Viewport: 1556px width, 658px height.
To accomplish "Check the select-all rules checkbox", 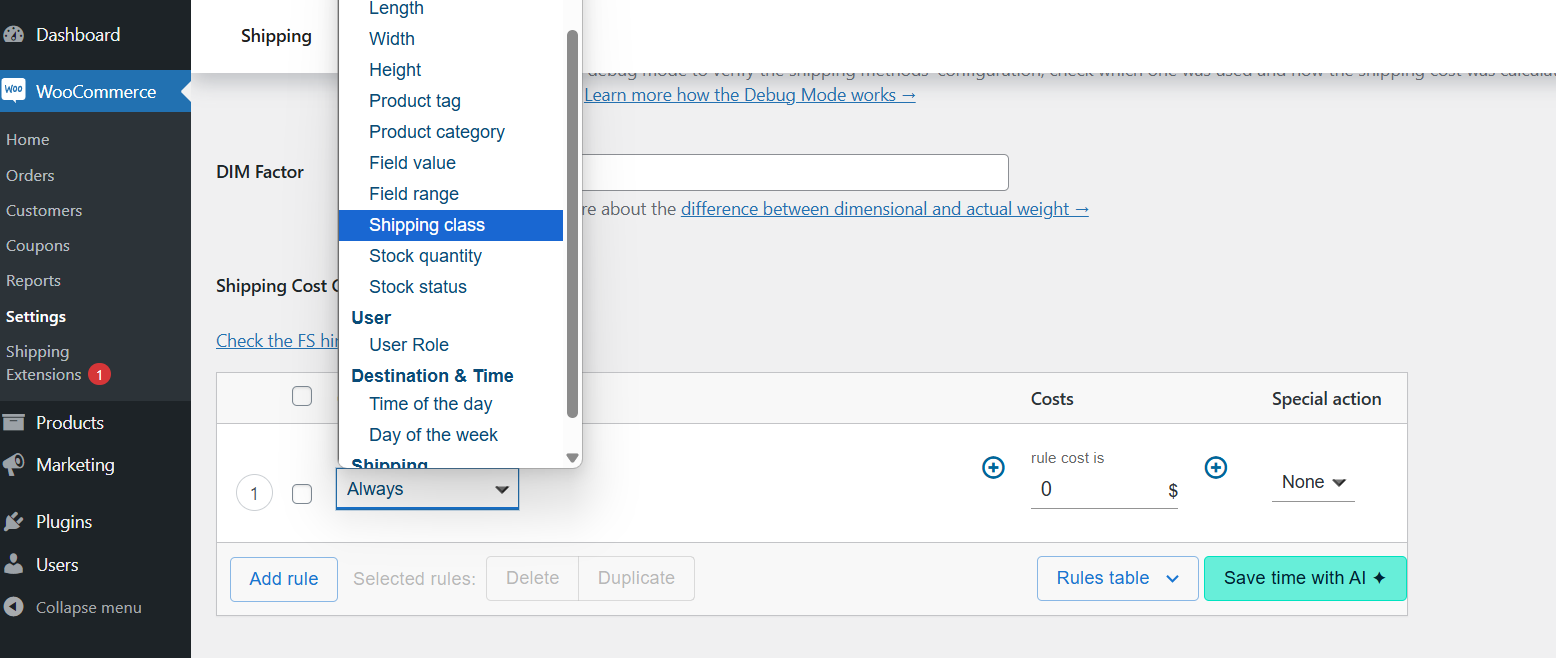I will [301, 396].
